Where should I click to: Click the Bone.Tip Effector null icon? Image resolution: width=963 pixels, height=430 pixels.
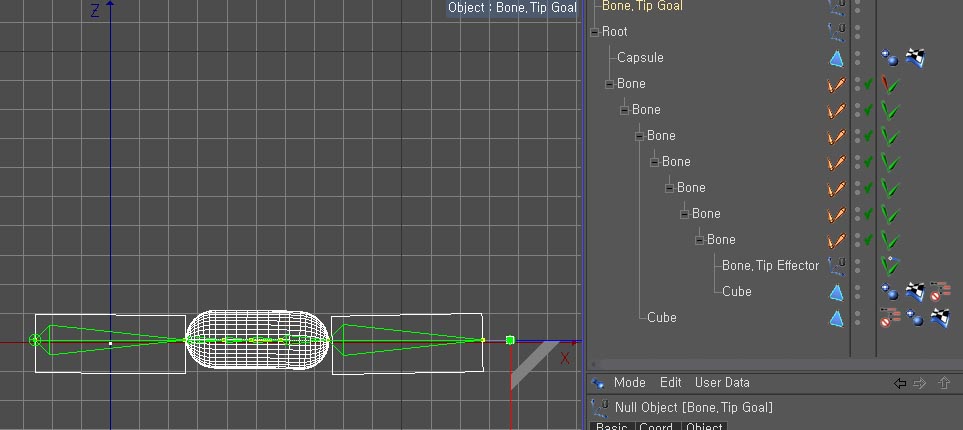836,265
